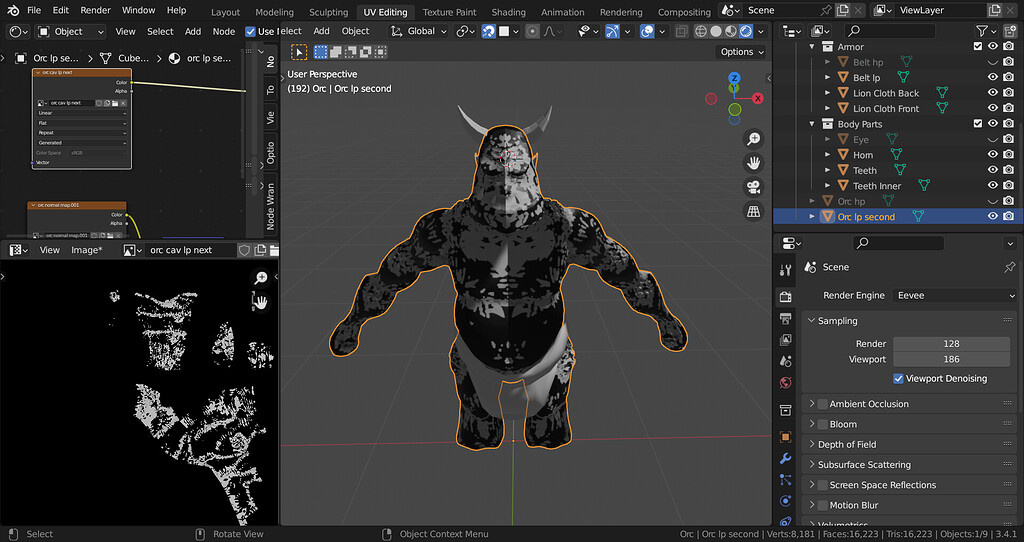Open the Particles properties tab icon
Screen dimensions: 1024x542
pos(786,480)
